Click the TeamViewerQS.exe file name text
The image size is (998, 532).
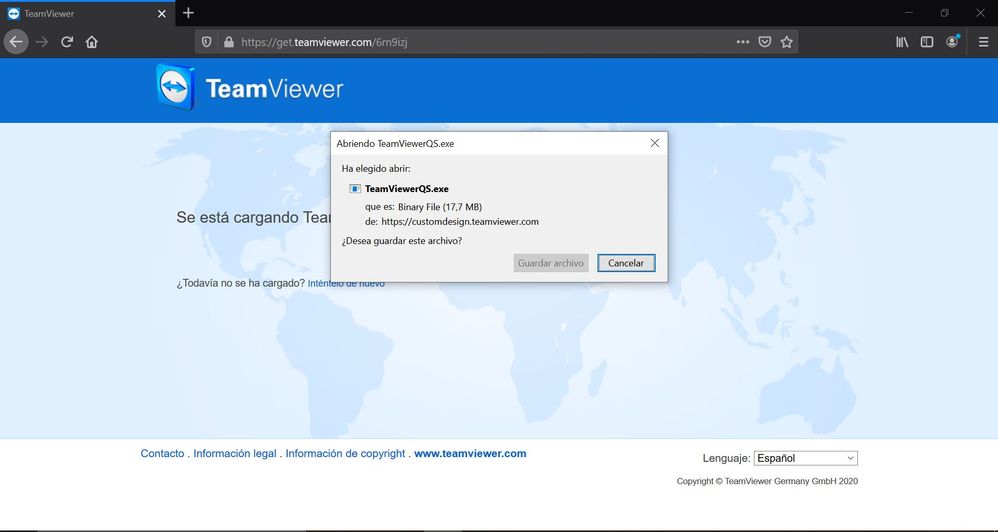[407, 189]
